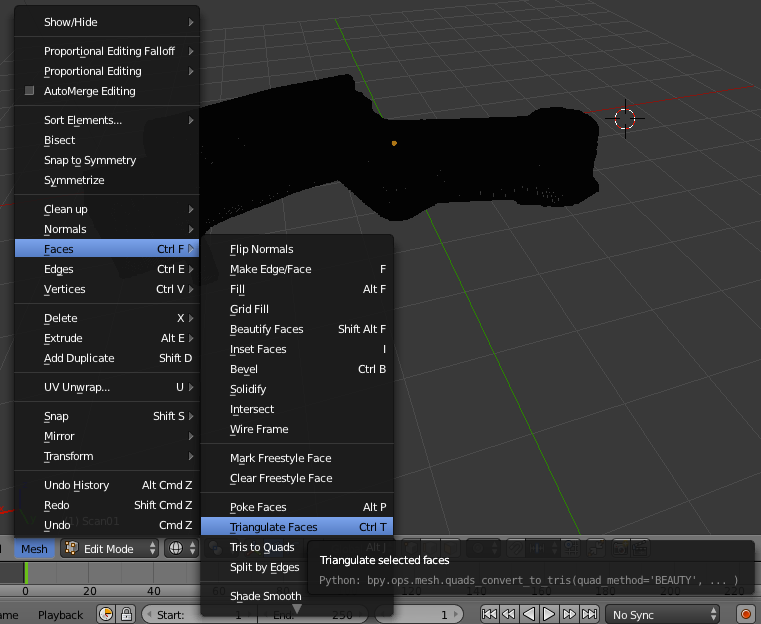Select Undo in Mesh menu

tap(107, 525)
